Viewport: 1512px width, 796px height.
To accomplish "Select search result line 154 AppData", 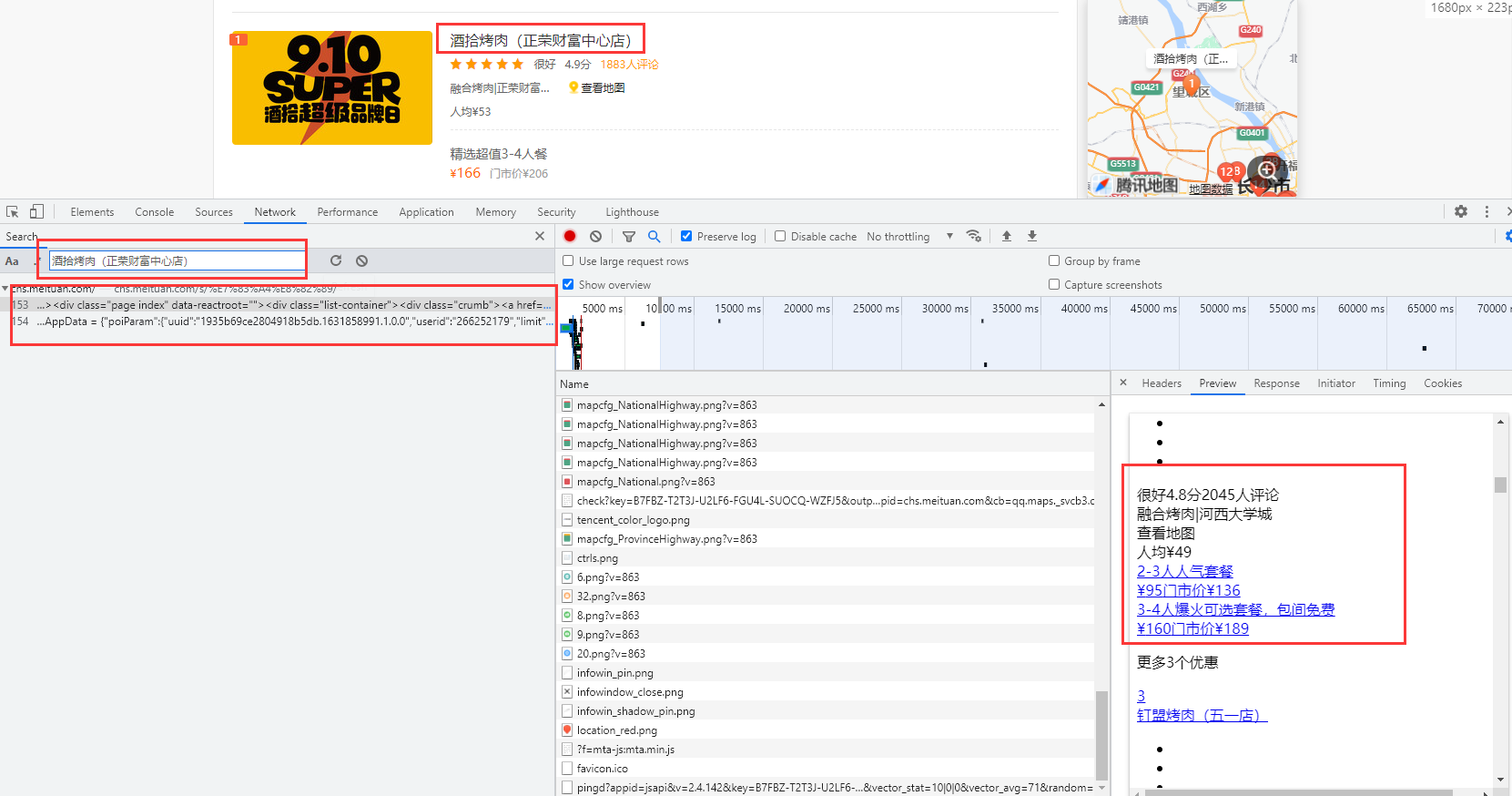I will tap(279, 321).
